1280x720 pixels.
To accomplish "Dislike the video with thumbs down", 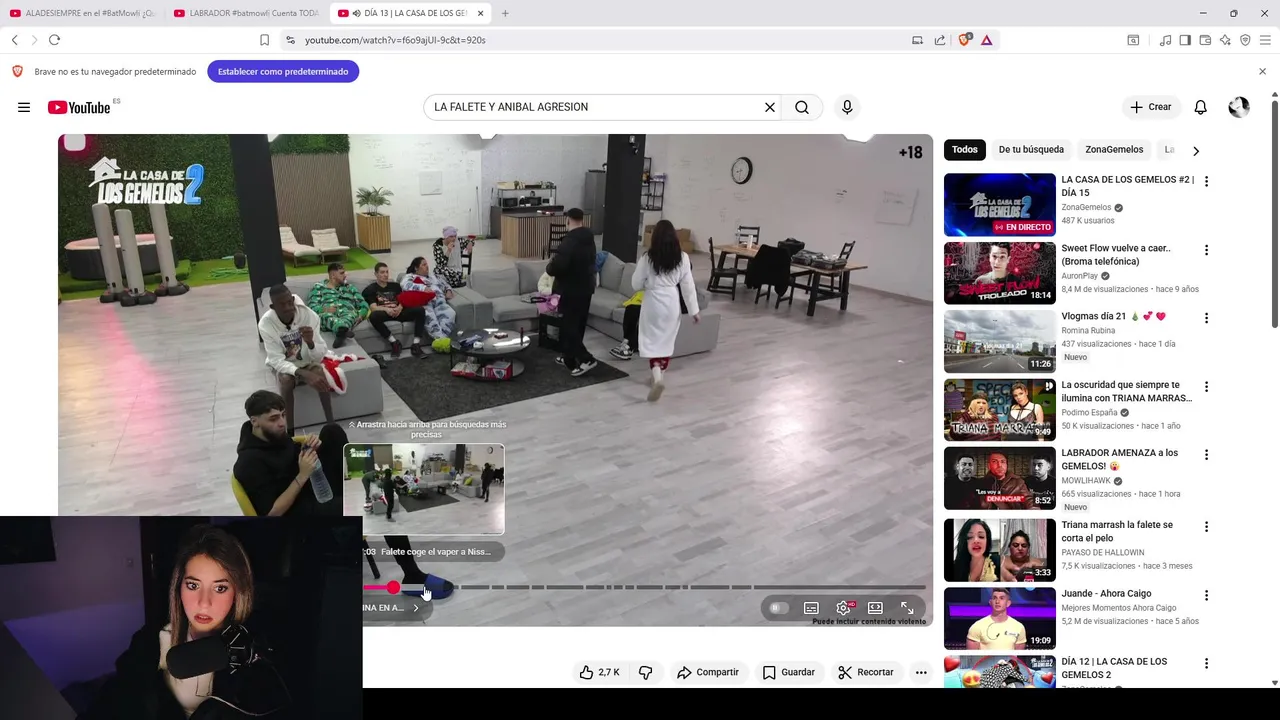I will coord(646,672).
